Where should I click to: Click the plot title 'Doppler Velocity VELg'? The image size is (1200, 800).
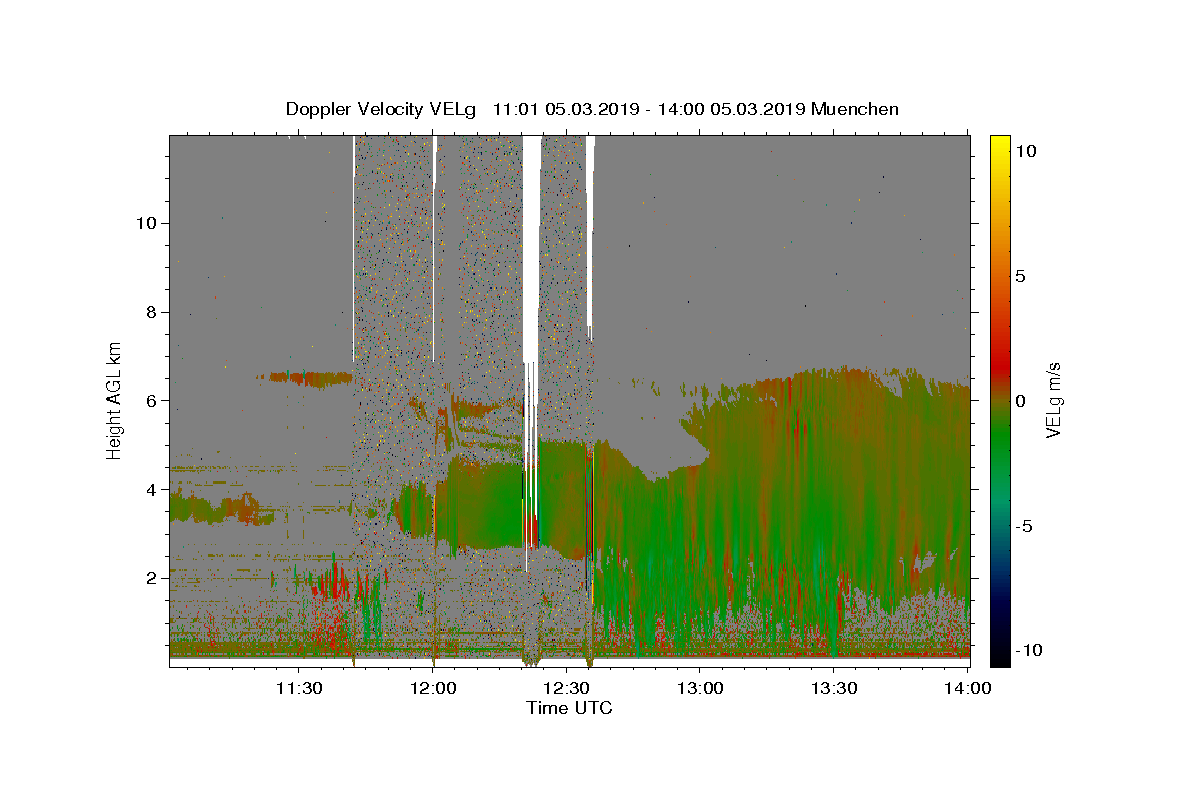click(383, 109)
